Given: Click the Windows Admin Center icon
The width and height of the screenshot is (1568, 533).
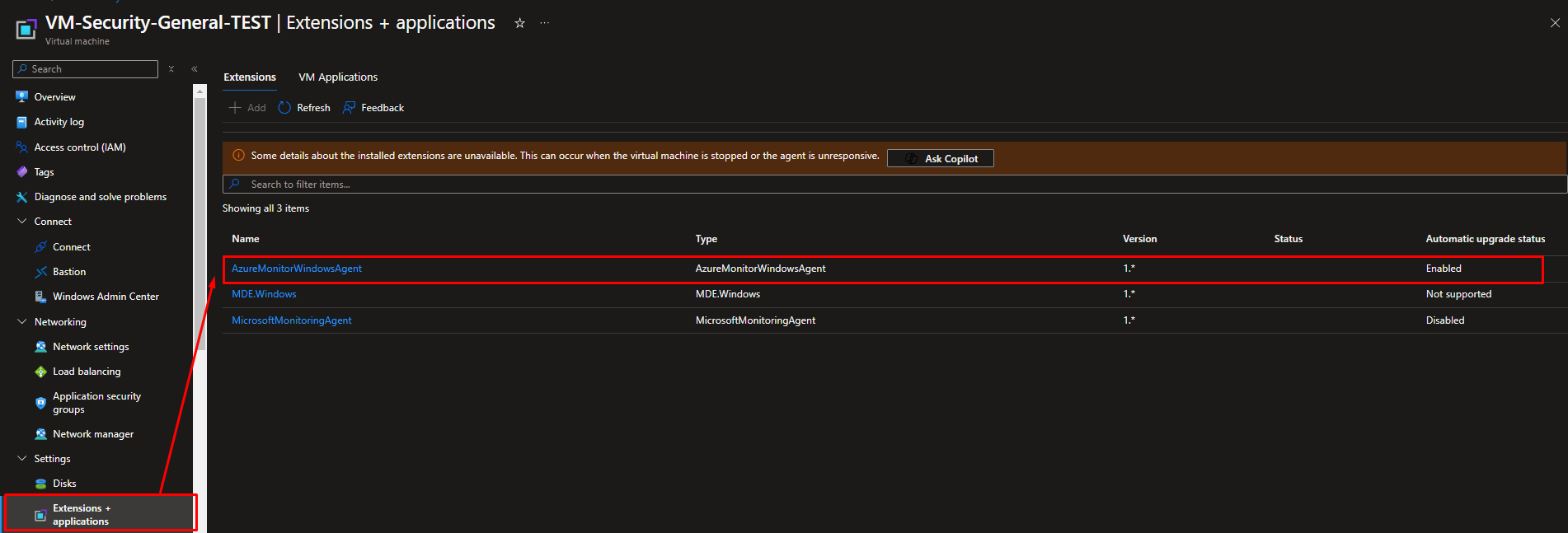Looking at the screenshot, I should click(40, 297).
